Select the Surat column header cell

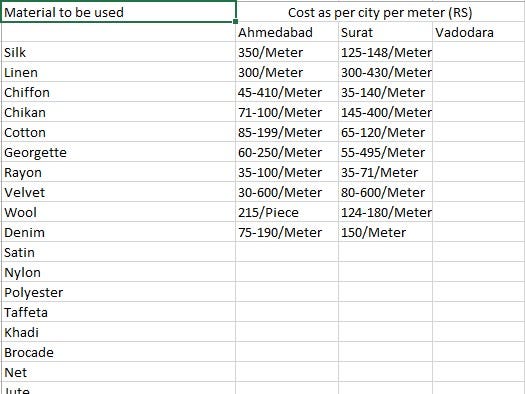(x=385, y=32)
